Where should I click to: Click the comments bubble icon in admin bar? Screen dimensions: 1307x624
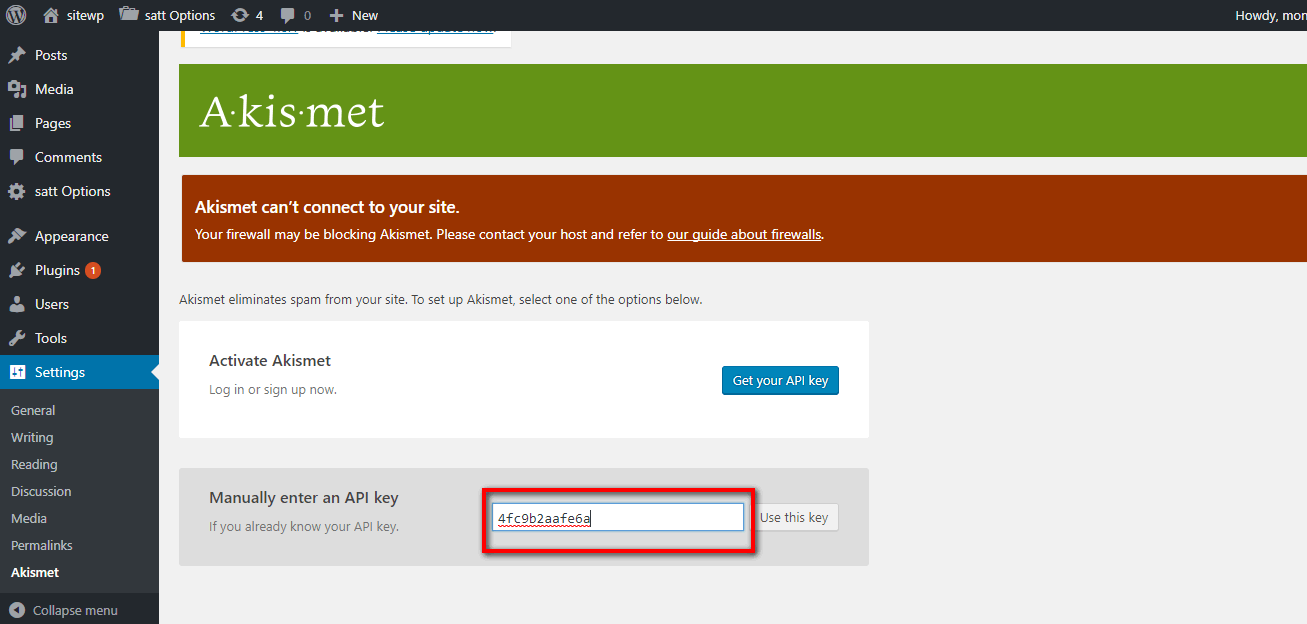coord(288,15)
